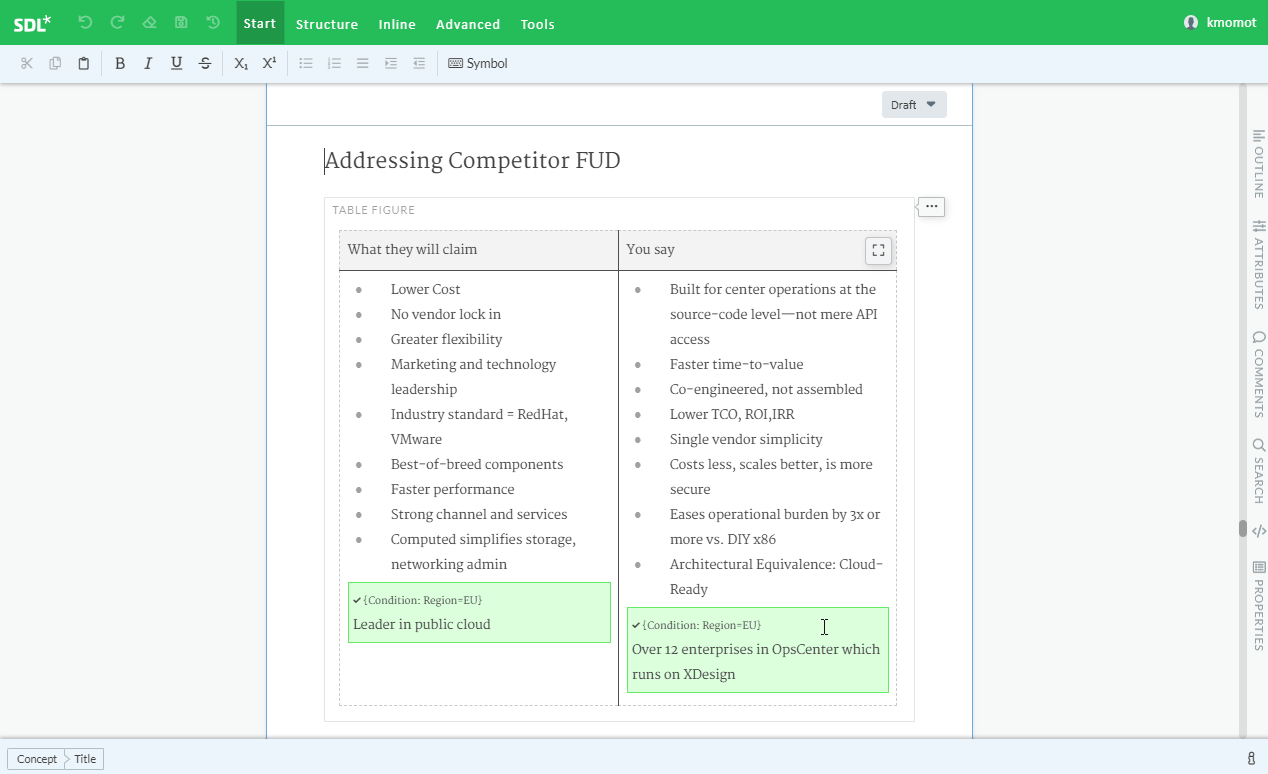This screenshot has width=1268, height=774.
Task: Click the Region=EU condition above Leader in public cloud
Action: pyautogui.click(x=422, y=600)
